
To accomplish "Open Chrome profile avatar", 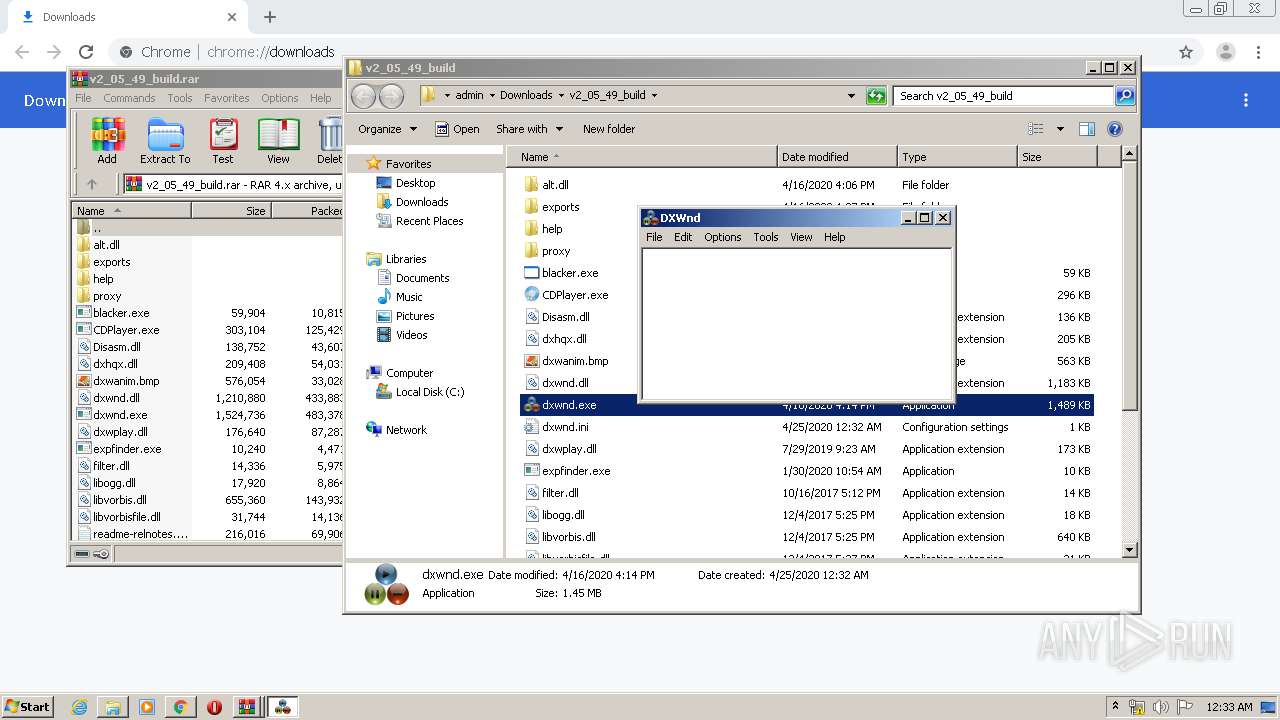I will (1225, 52).
